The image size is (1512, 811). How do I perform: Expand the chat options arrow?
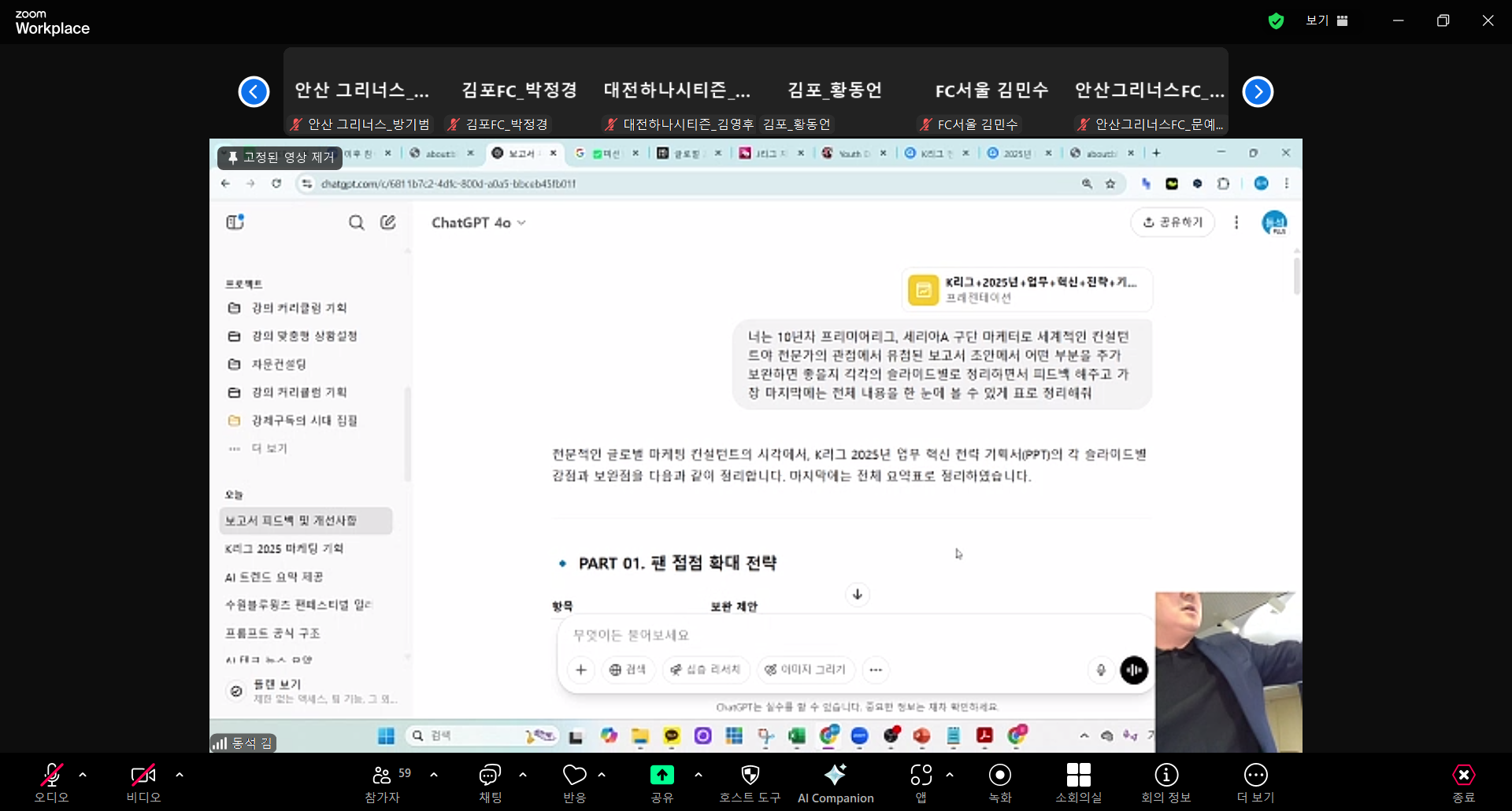tap(523, 776)
